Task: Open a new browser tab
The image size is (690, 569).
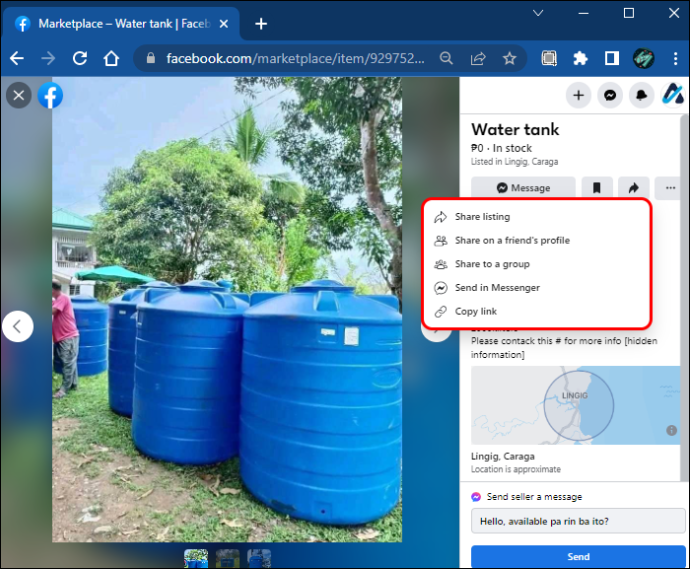Action: click(261, 23)
